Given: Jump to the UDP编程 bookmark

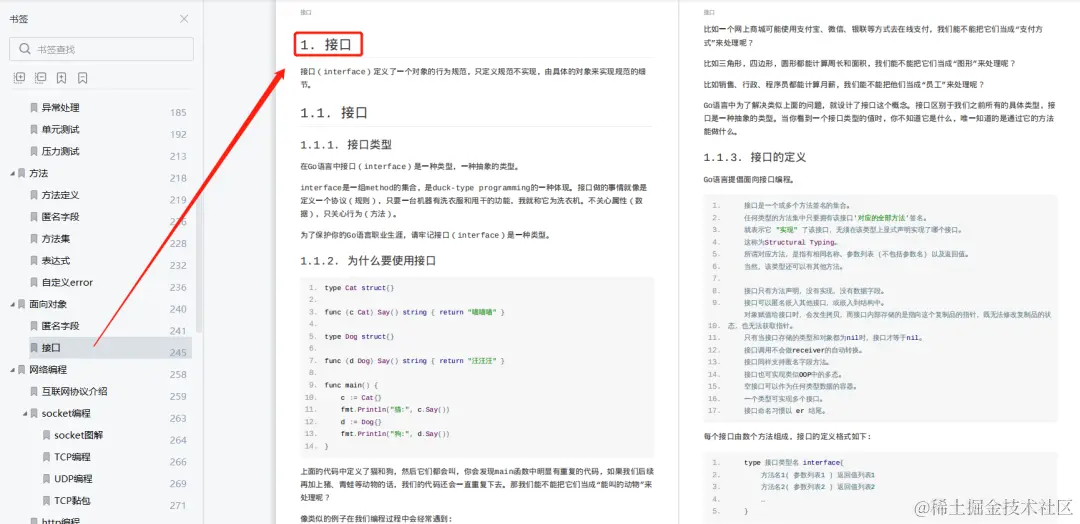Looking at the screenshot, I should (x=73, y=479).
